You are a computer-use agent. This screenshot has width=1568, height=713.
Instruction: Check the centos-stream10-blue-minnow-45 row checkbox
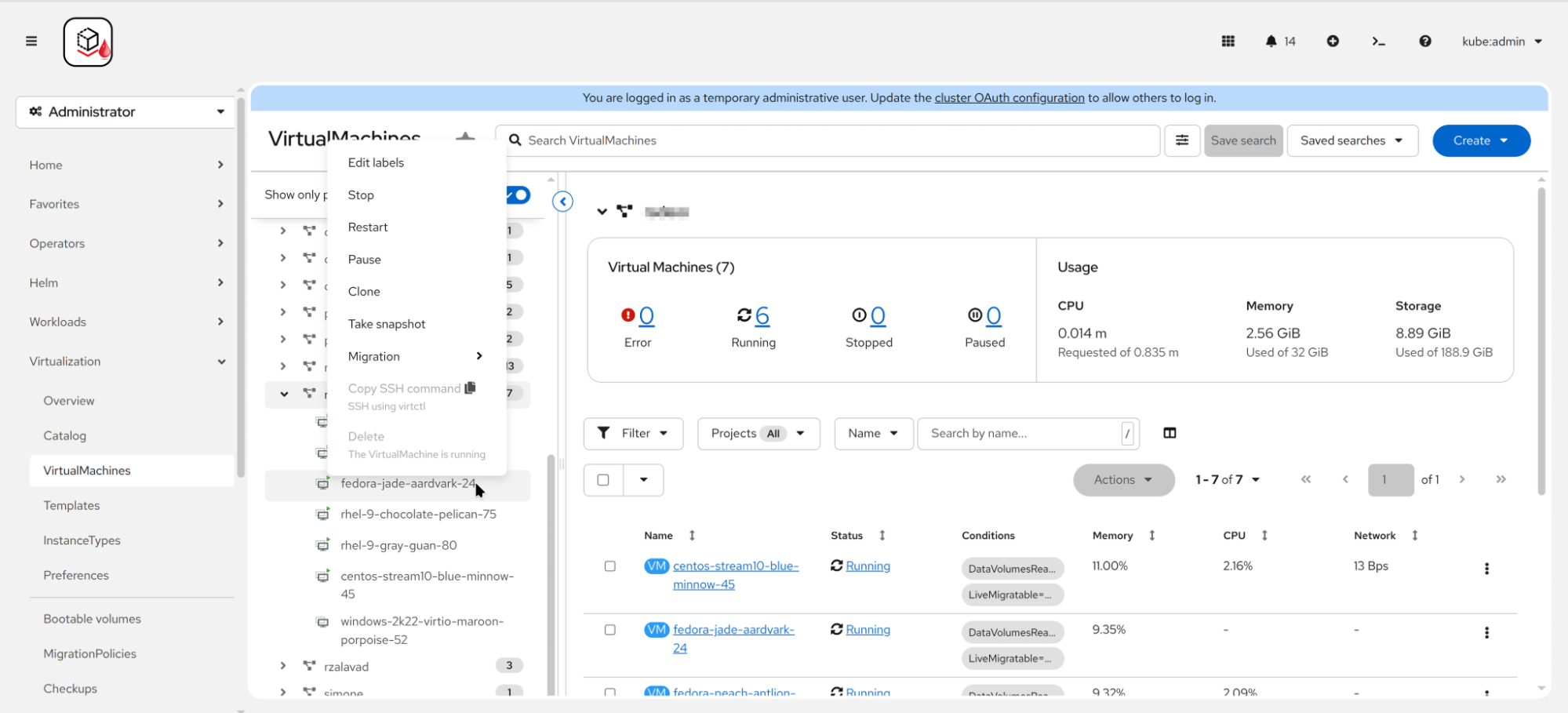click(x=609, y=566)
